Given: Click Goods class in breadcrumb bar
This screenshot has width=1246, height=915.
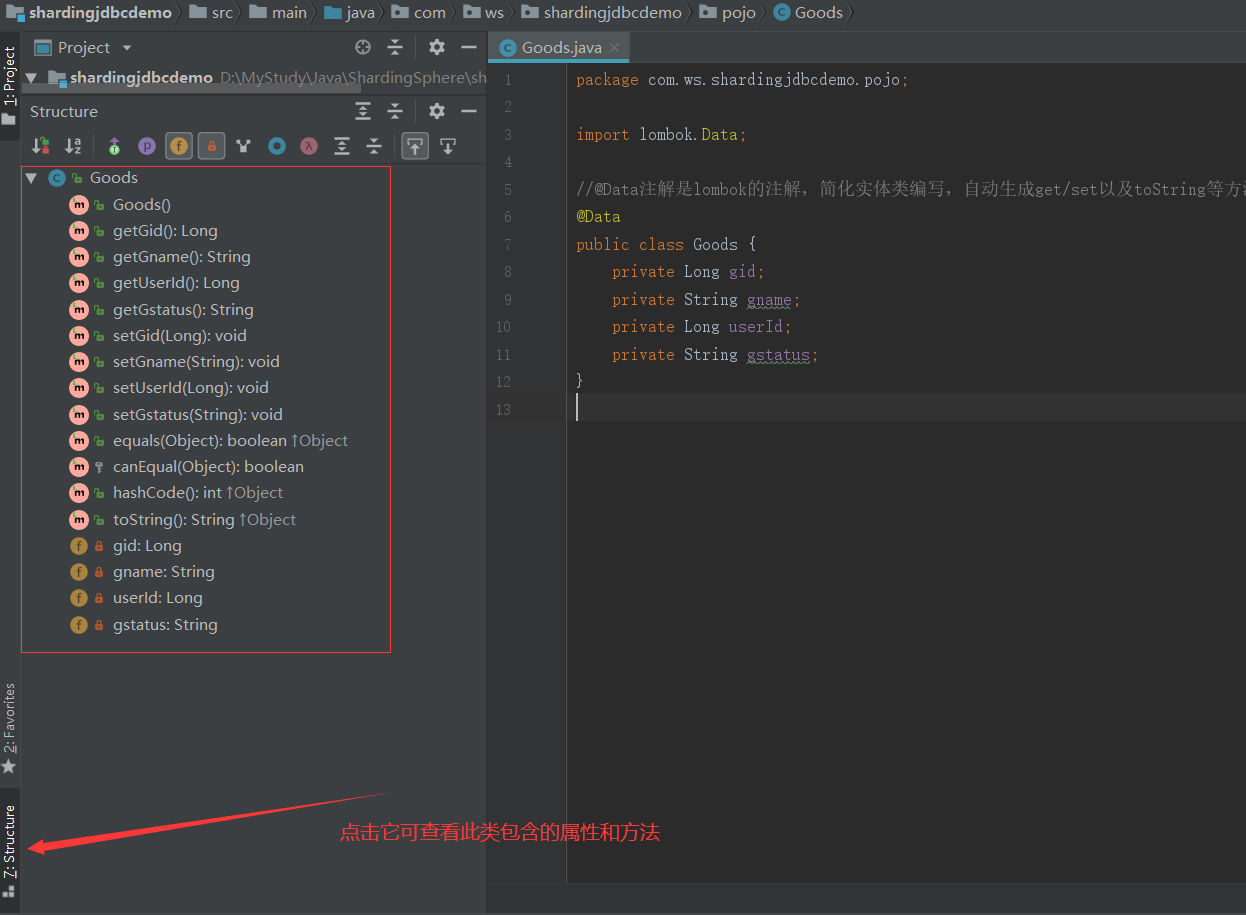Looking at the screenshot, I should (x=808, y=13).
